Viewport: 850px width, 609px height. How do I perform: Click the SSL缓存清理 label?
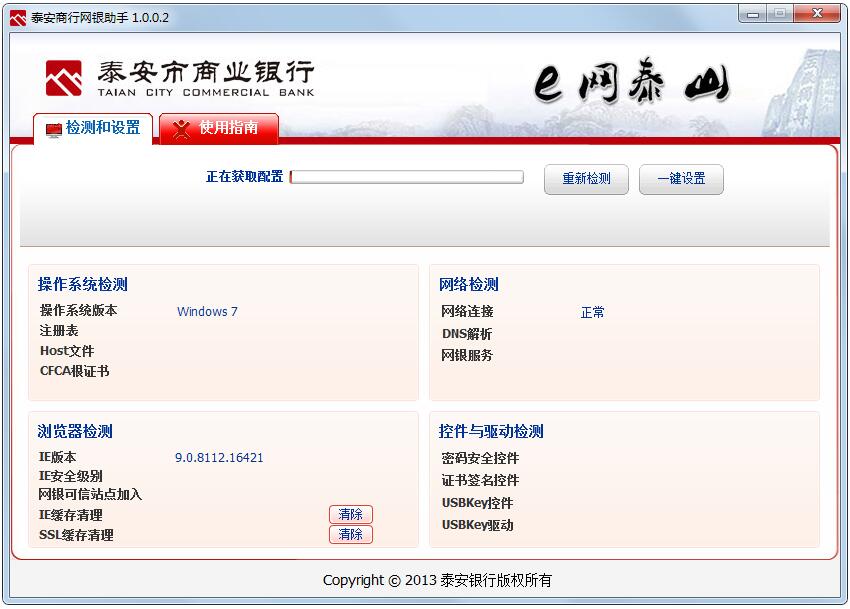pyautogui.click(x=76, y=535)
